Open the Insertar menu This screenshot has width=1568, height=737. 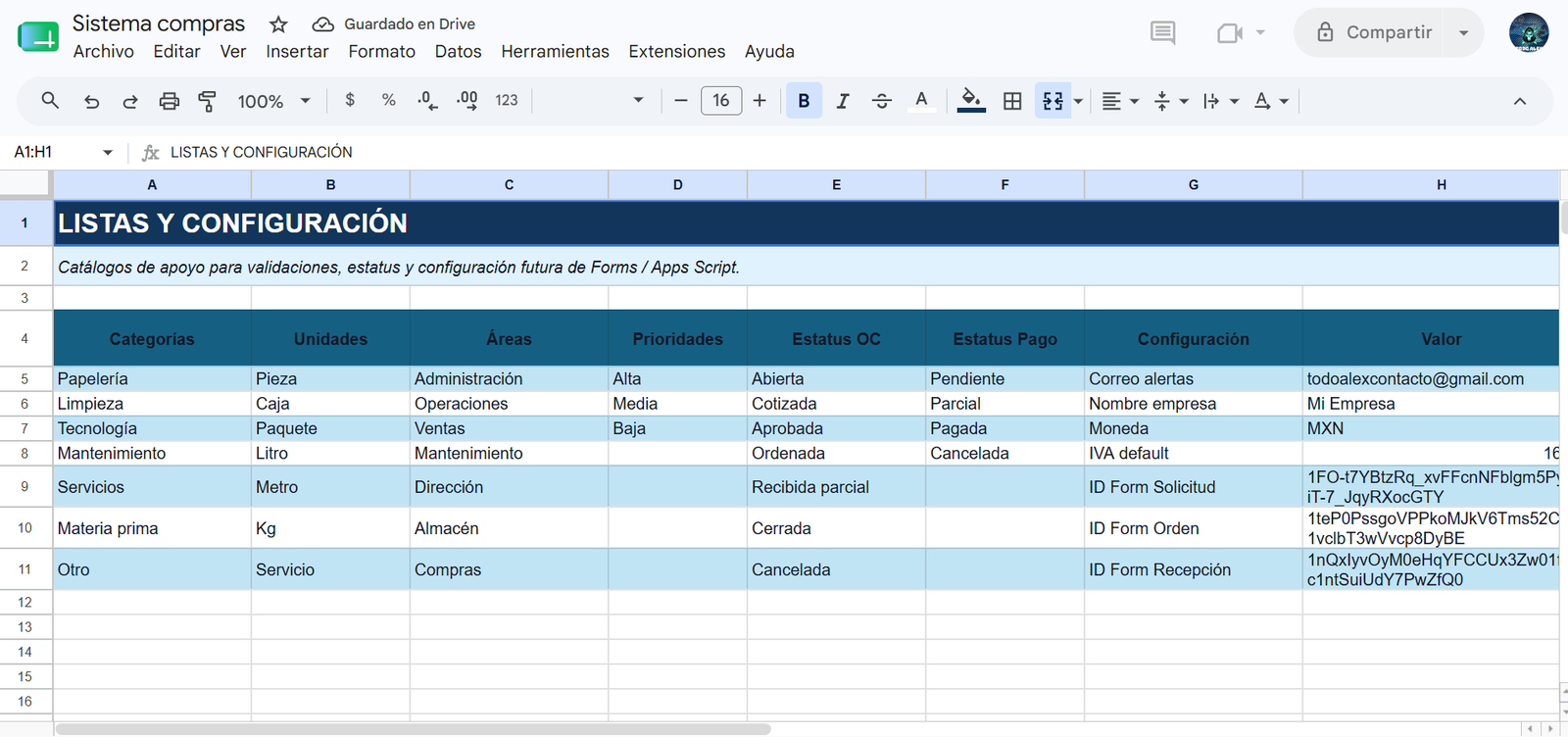297,51
